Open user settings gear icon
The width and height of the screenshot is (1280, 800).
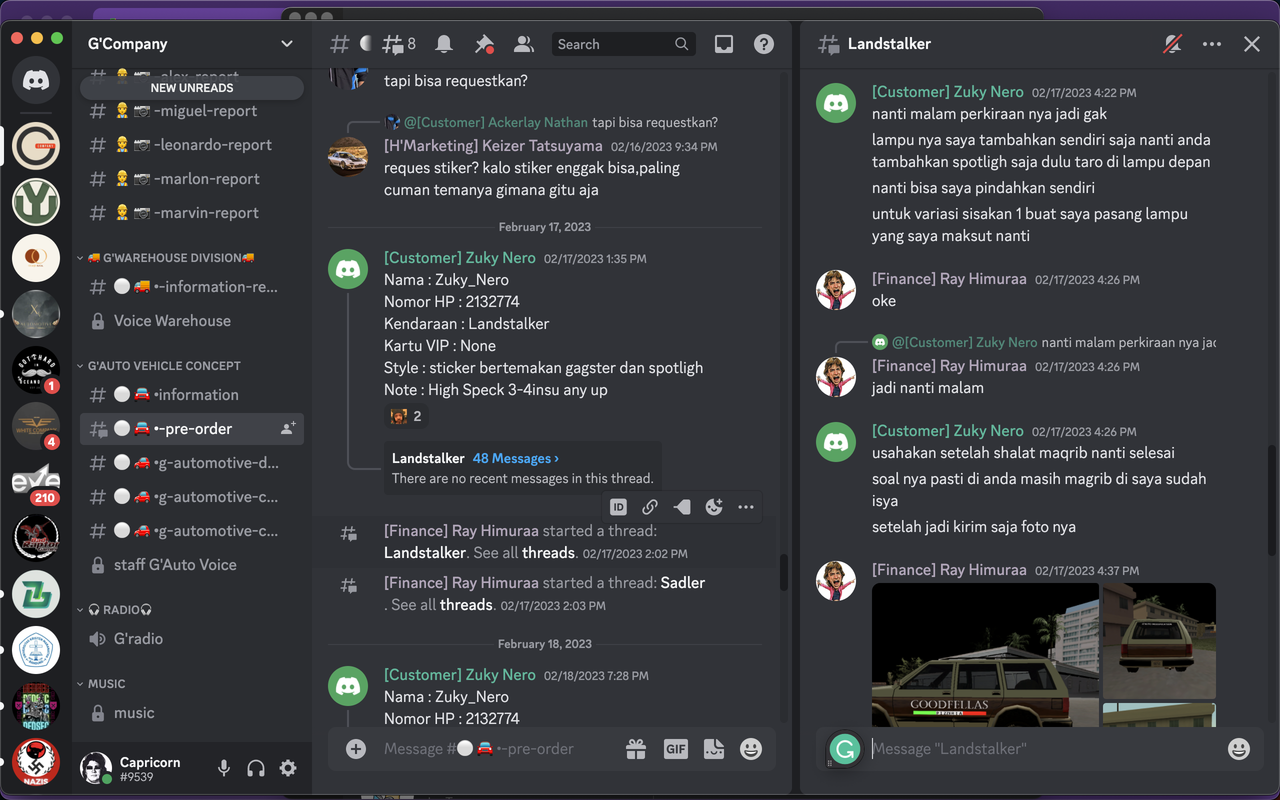point(288,768)
